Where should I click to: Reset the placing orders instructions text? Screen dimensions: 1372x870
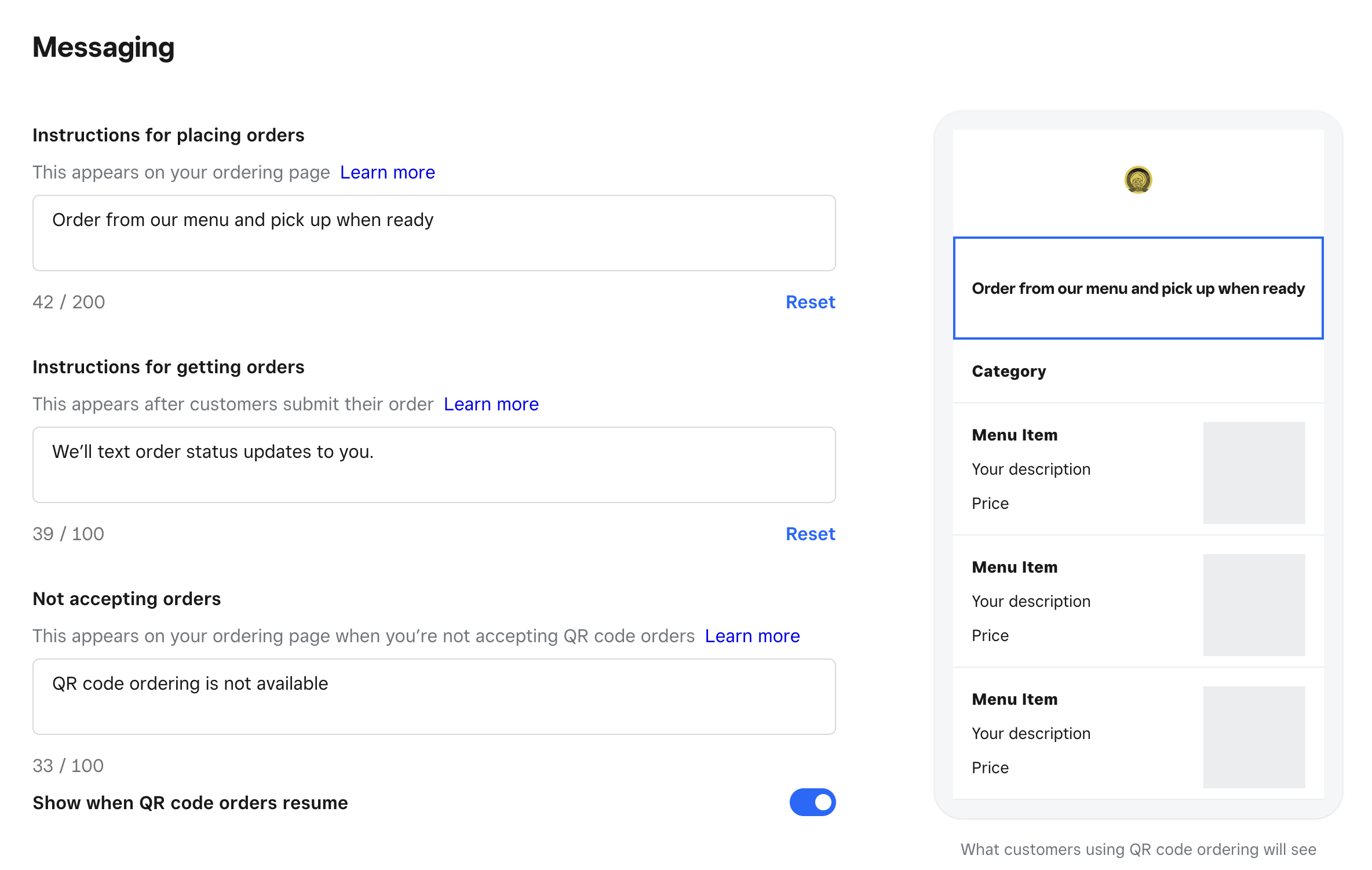tap(810, 302)
